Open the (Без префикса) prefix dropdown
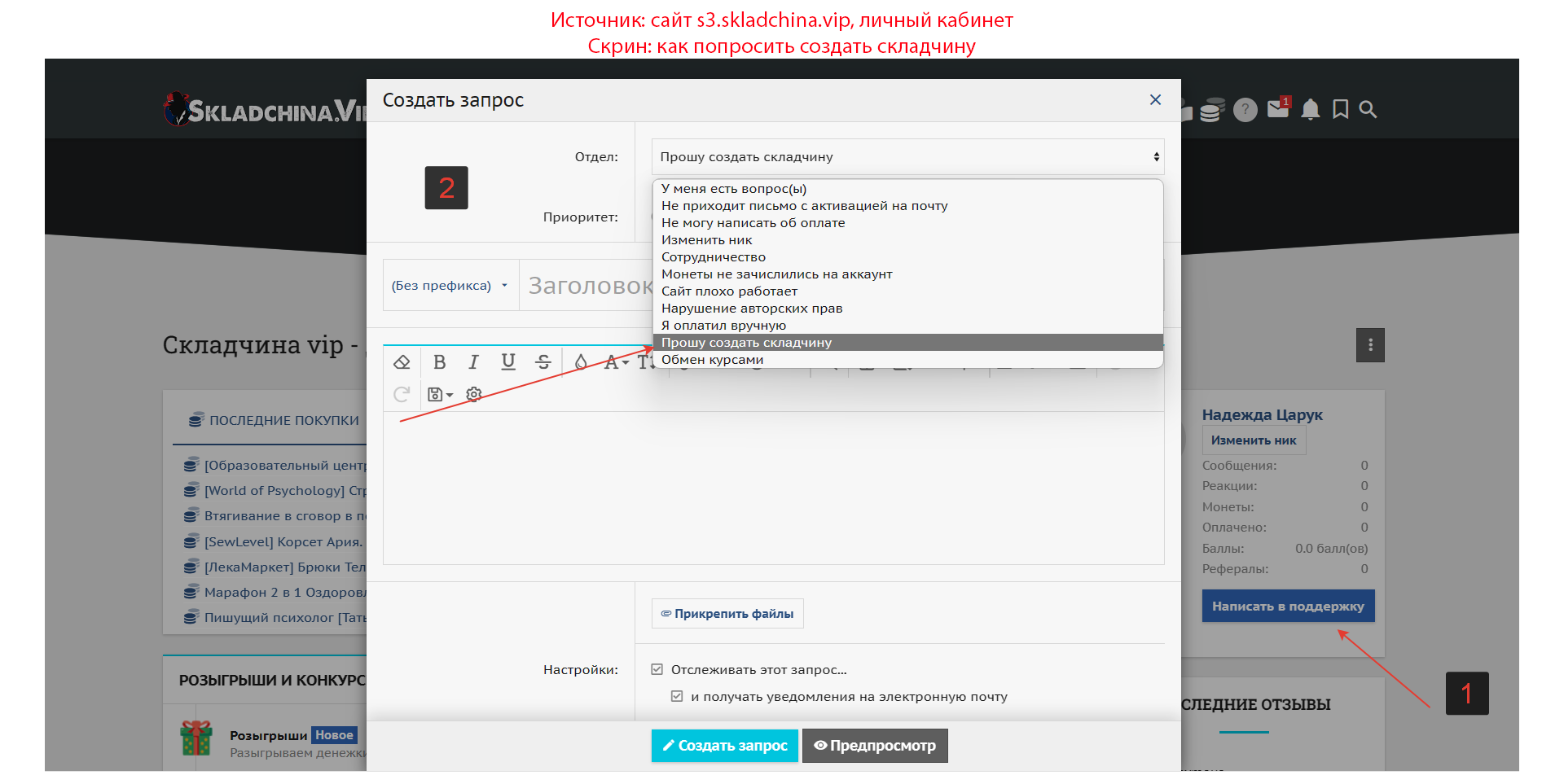Screen dimensions: 1564x784 [450, 285]
